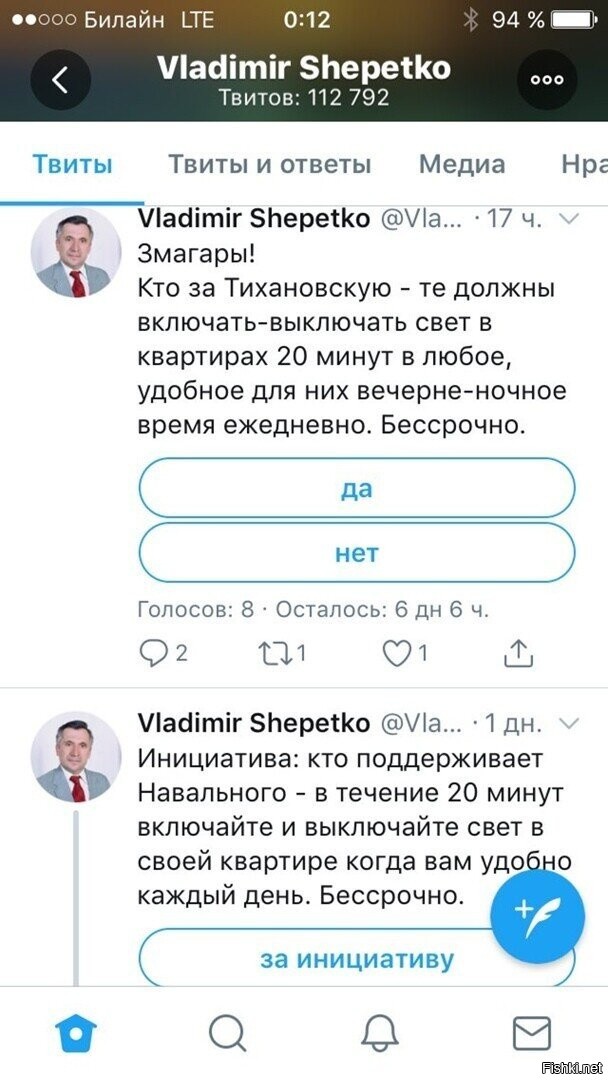Retweet the Змагары poll tweet
Viewport: 608px width, 1080px height.
[x=282, y=653]
